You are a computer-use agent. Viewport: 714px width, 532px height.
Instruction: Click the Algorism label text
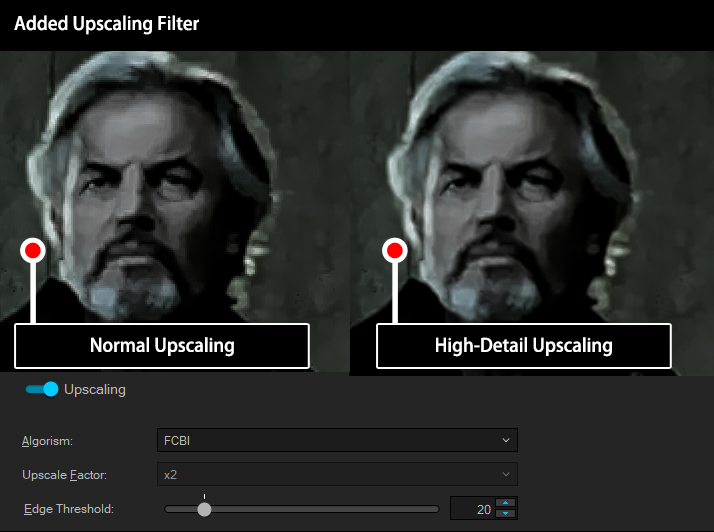click(47, 441)
